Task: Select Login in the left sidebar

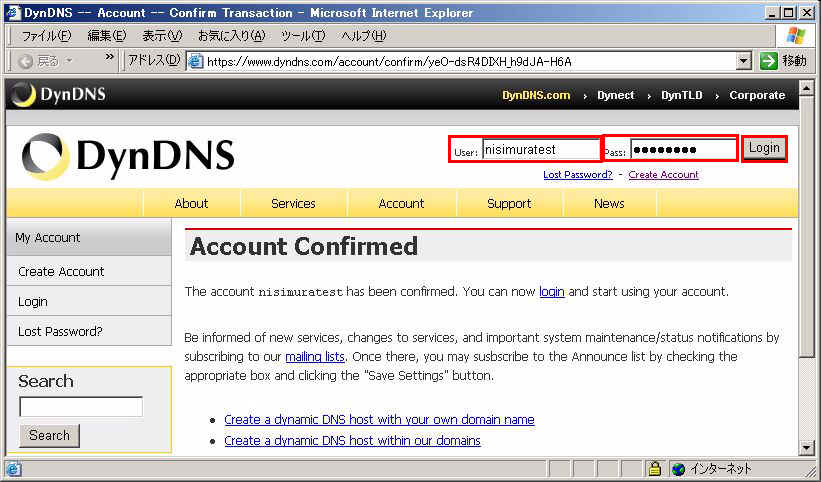Action: [89, 301]
